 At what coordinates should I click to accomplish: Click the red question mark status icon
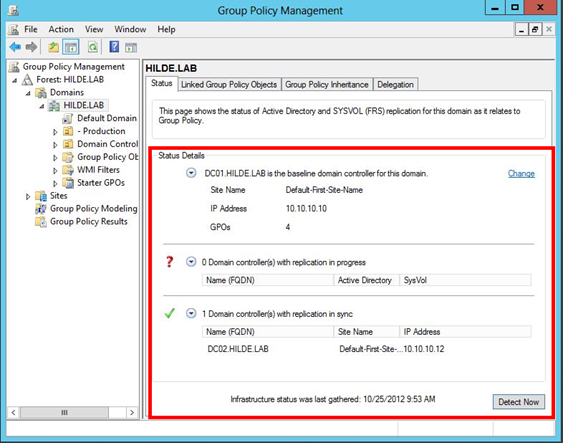click(169, 262)
